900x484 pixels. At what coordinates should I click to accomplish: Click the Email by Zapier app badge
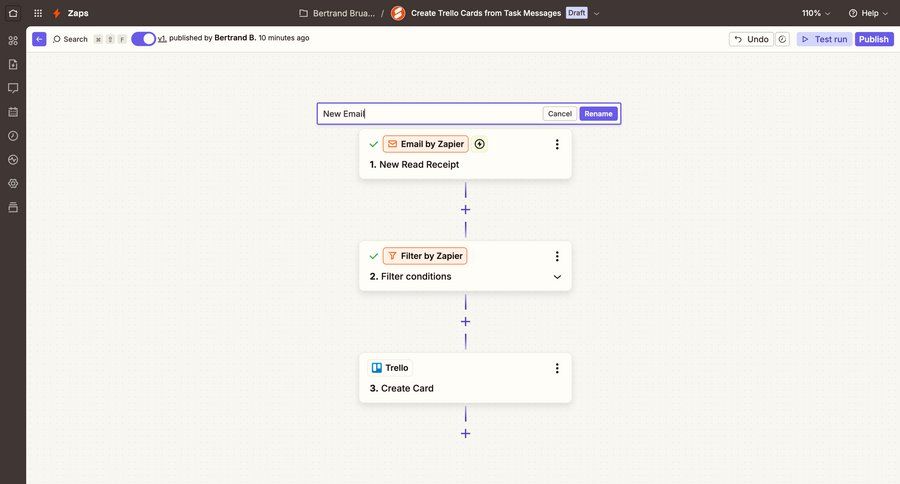tap(425, 144)
